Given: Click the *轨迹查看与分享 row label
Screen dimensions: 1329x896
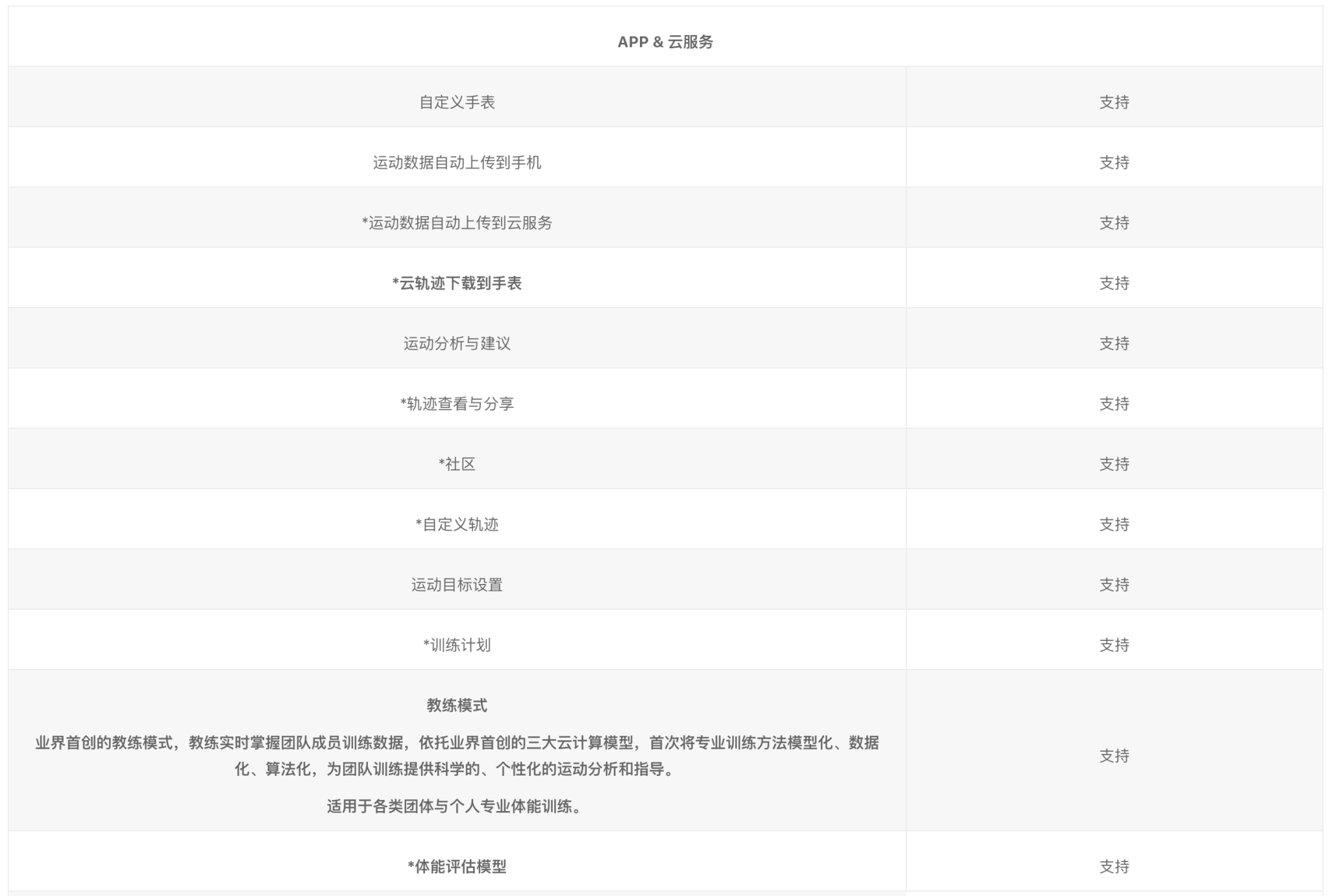Looking at the screenshot, I should [x=457, y=404].
